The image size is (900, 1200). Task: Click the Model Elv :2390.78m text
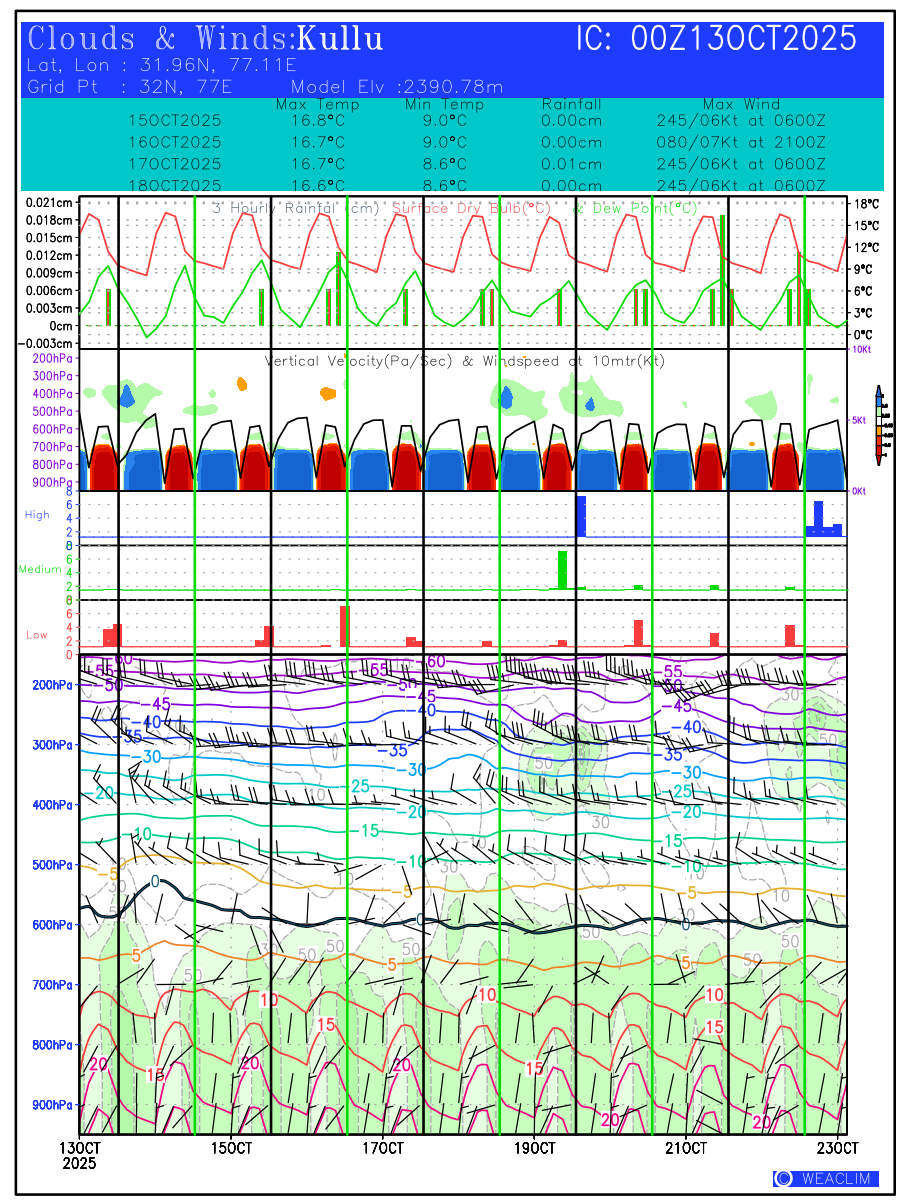coord(396,87)
